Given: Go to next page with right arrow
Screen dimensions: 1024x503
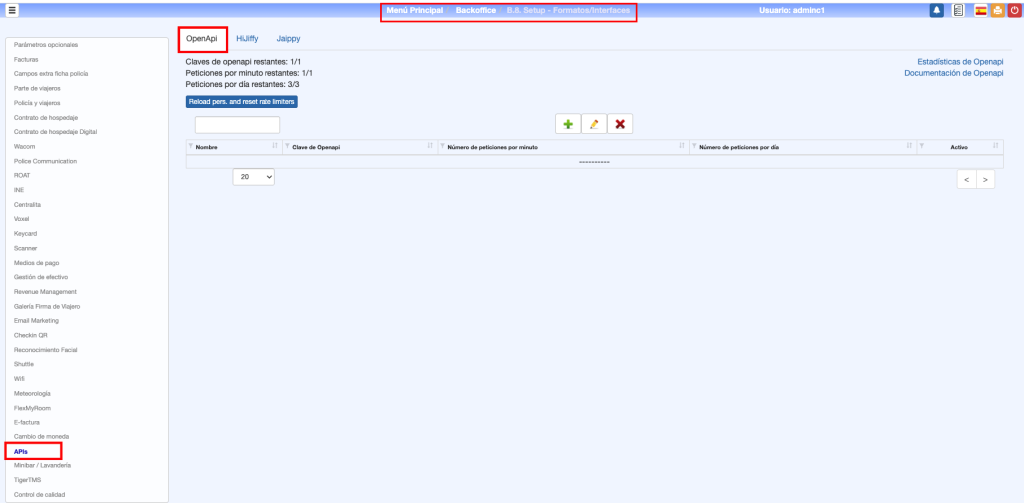Looking at the screenshot, I should click(x=987, y=179).
